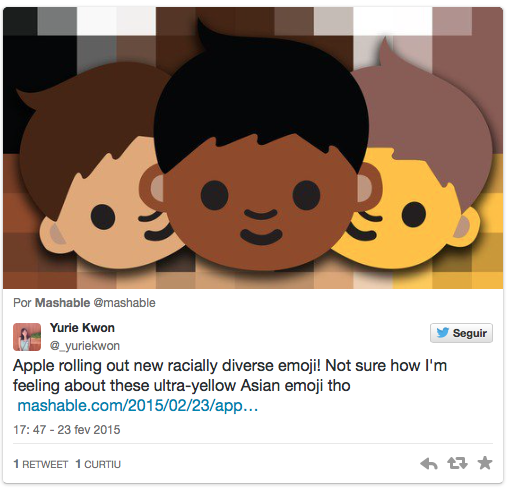The height and width of the screenshot is (489, 508).
Task: View the 1 RETWEET count
Action: (41, 464)
